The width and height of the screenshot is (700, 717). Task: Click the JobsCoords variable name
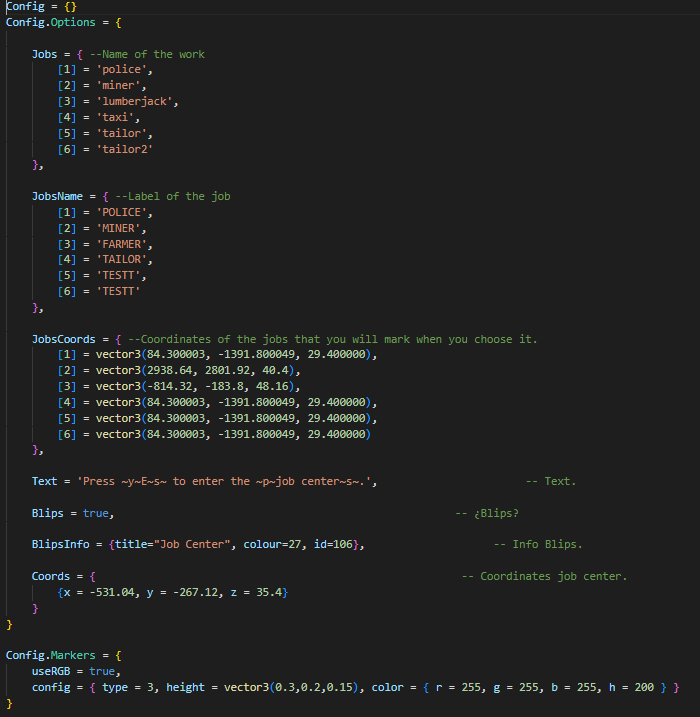64,339
